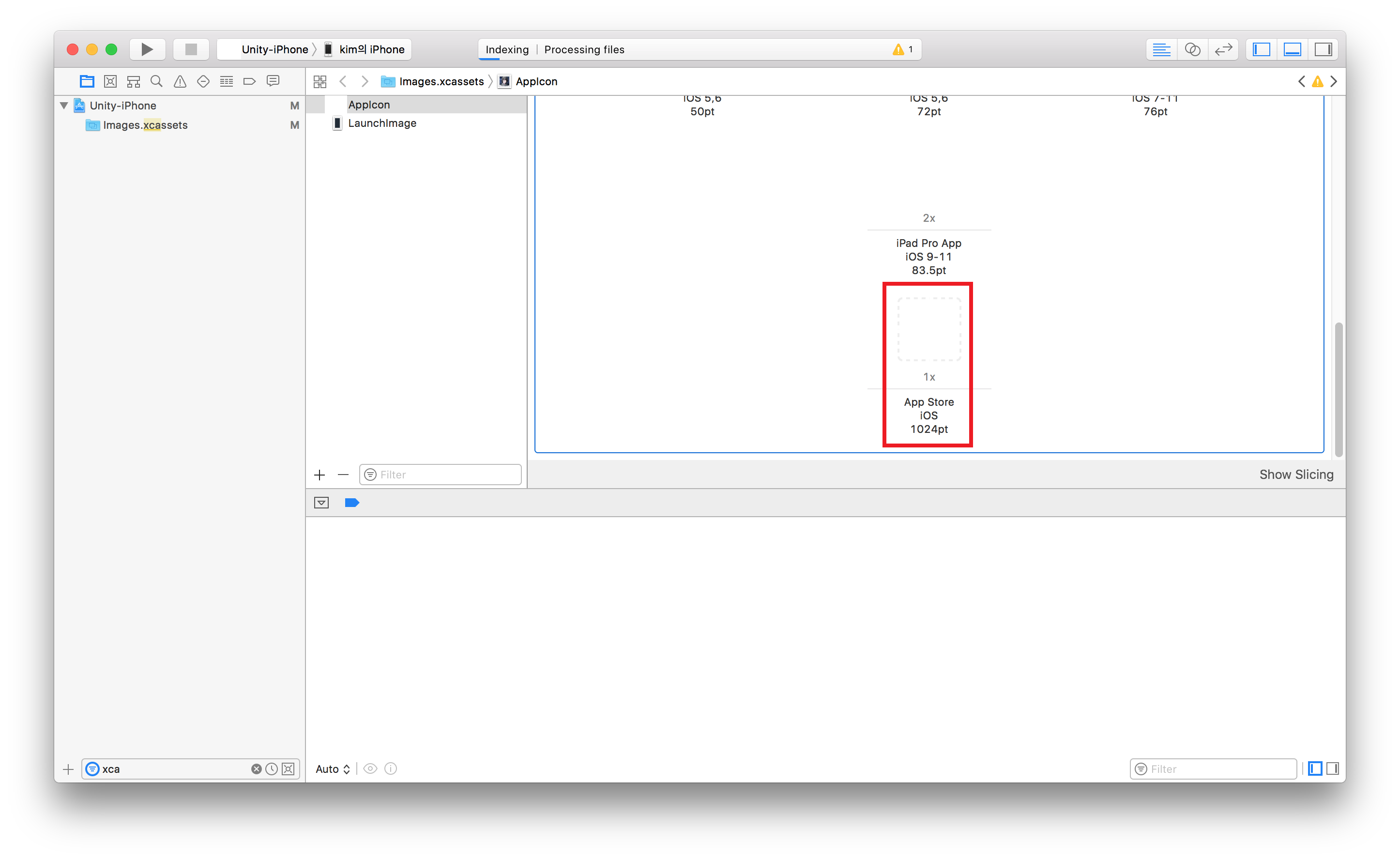The image size is (1400, 860).
Task: Click the Run (play) button
Action: (147, 49)
